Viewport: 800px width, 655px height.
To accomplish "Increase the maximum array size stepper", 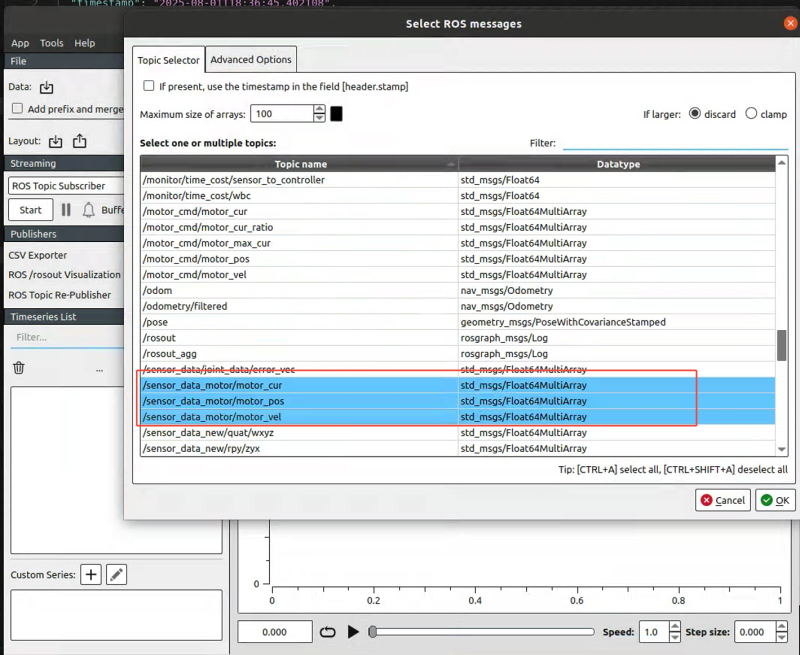I will coord(319,110).
